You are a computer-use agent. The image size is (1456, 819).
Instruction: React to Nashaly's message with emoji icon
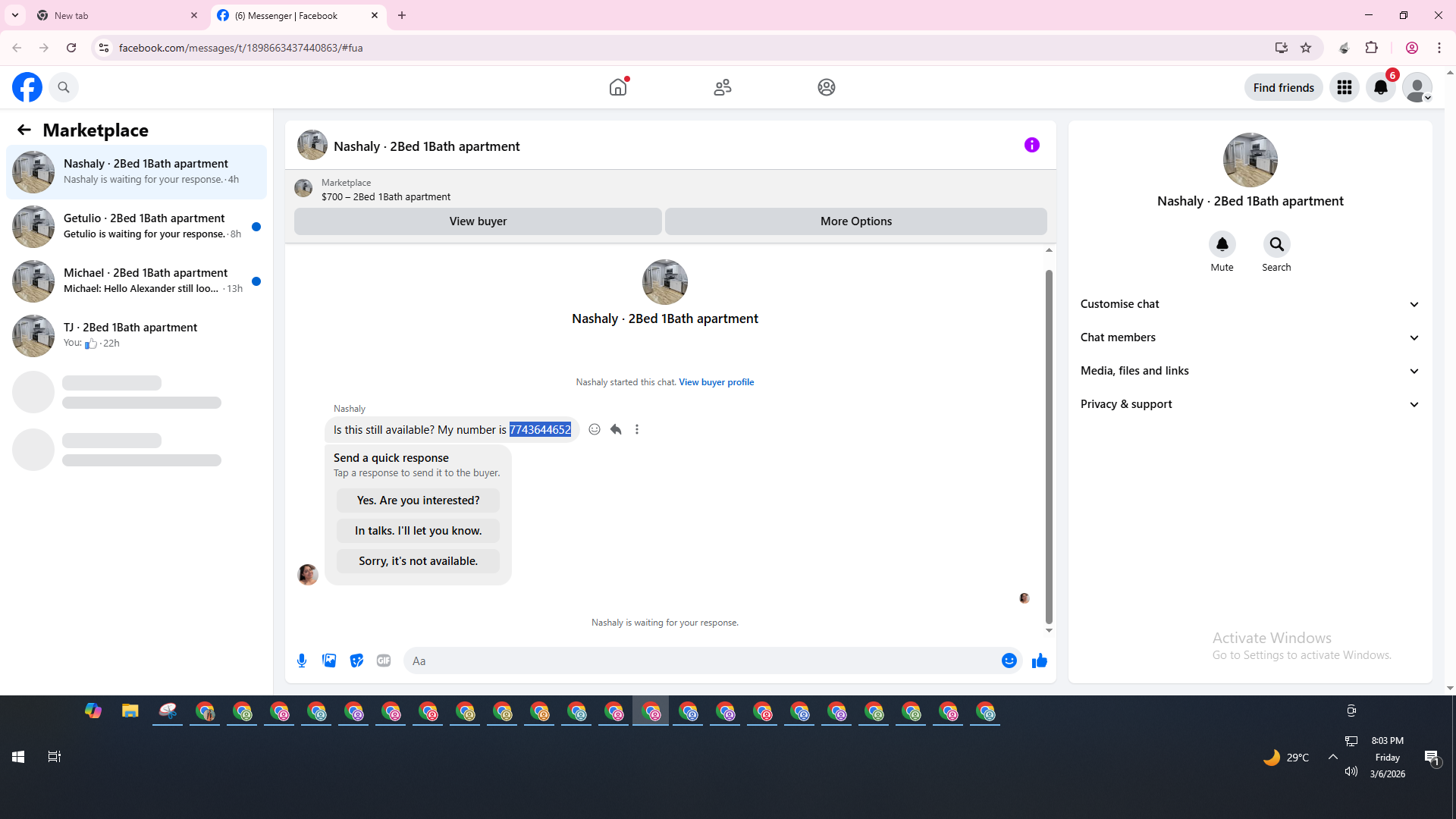tap(595, 429)
